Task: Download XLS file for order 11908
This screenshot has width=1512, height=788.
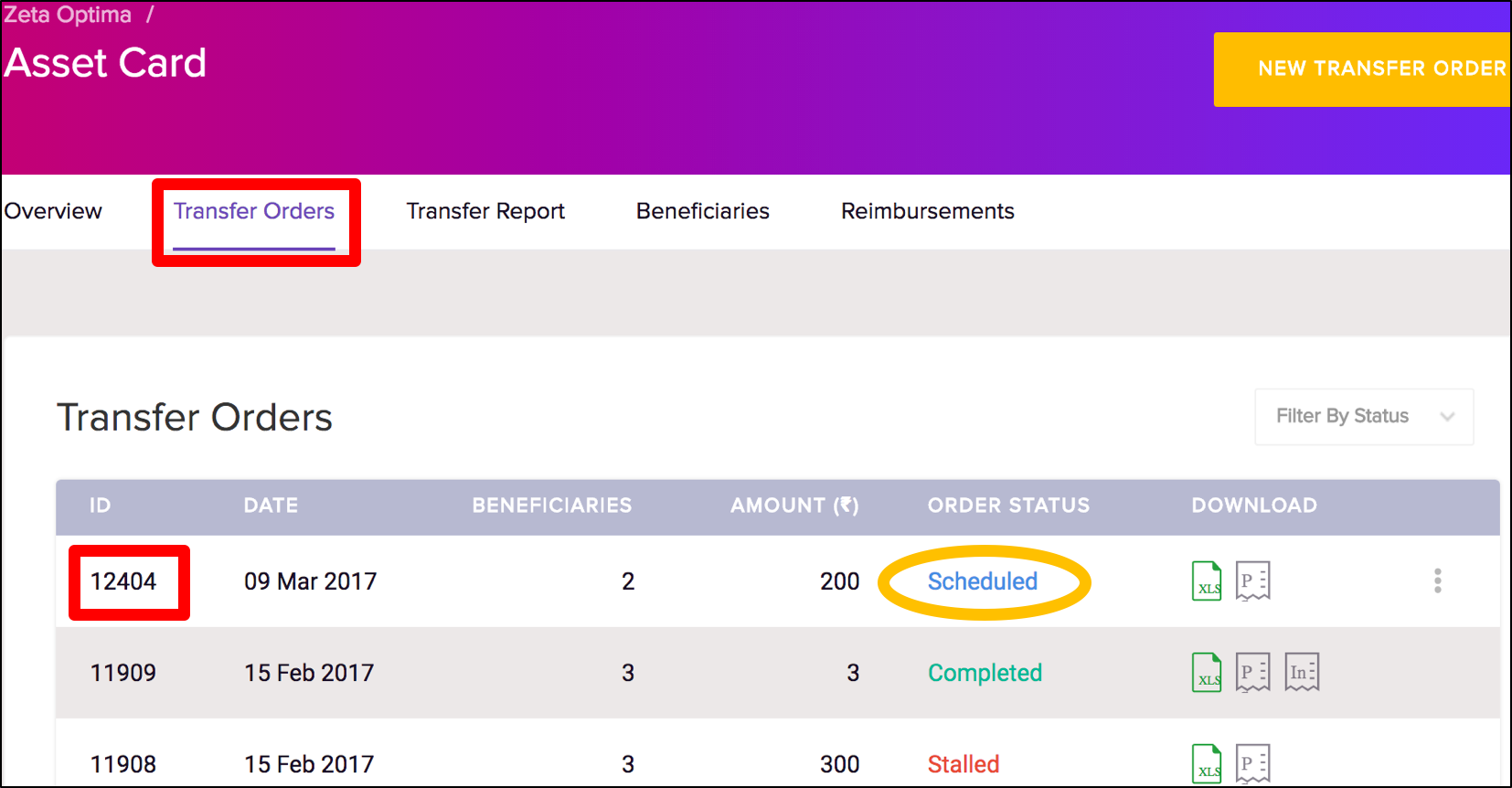Action: [x=1207, y=763]
